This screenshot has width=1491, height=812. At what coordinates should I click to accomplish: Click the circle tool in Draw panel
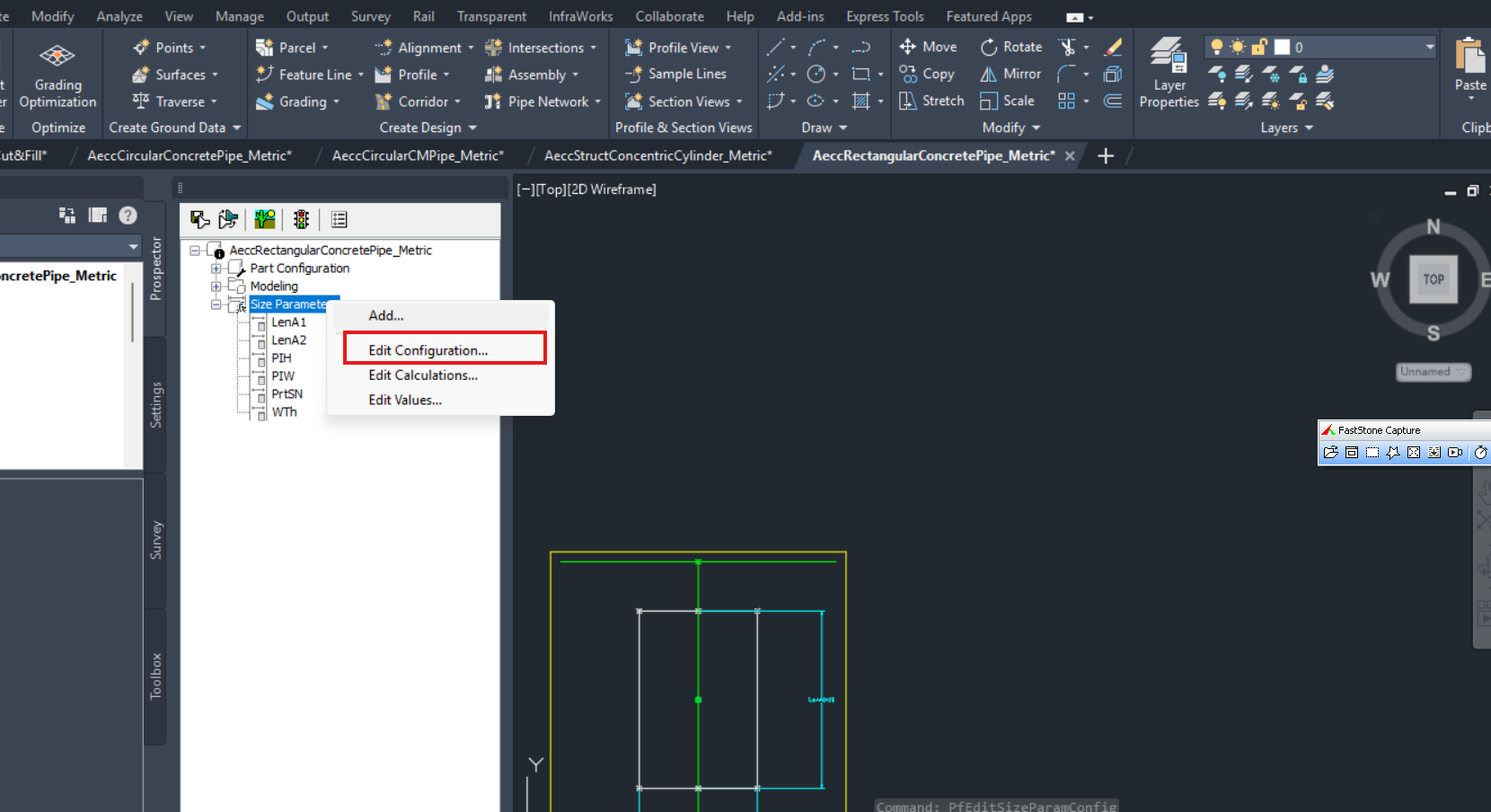[816, 74]
